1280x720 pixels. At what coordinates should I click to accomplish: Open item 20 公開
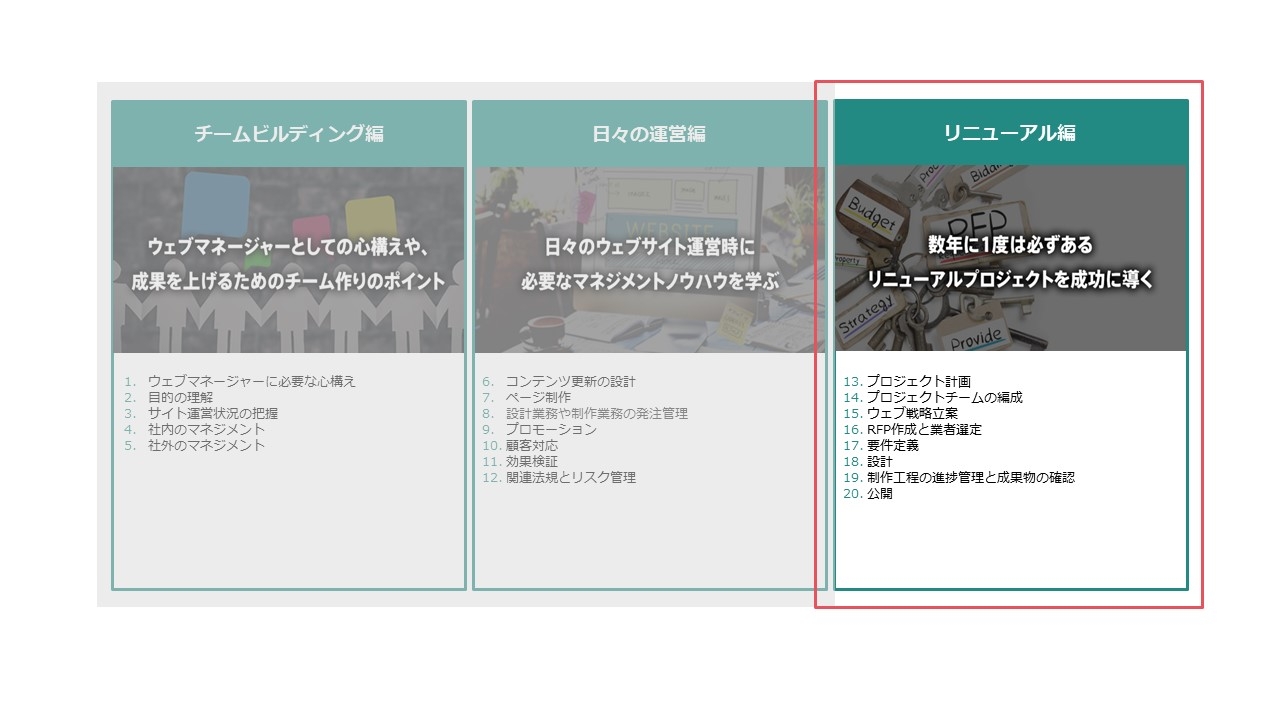[x=879, y=493]
